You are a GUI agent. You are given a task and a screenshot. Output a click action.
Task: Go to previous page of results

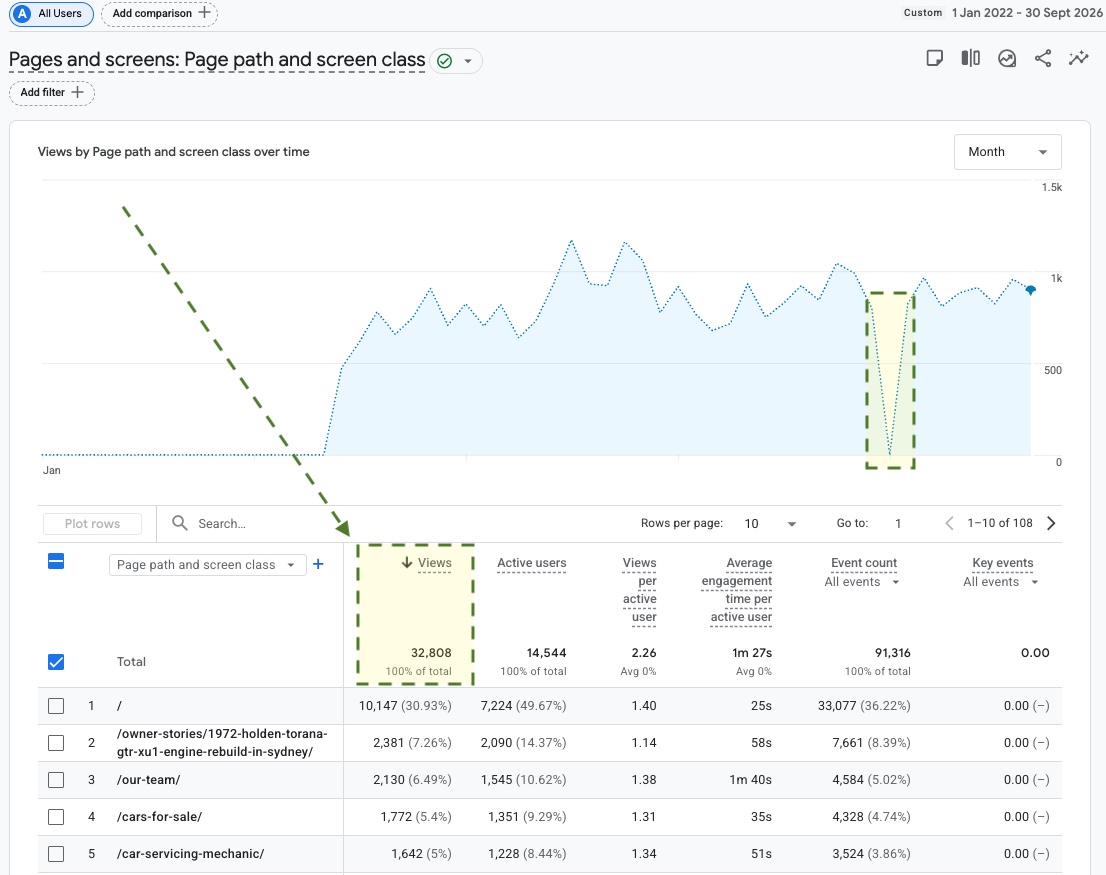pos(949,523)
